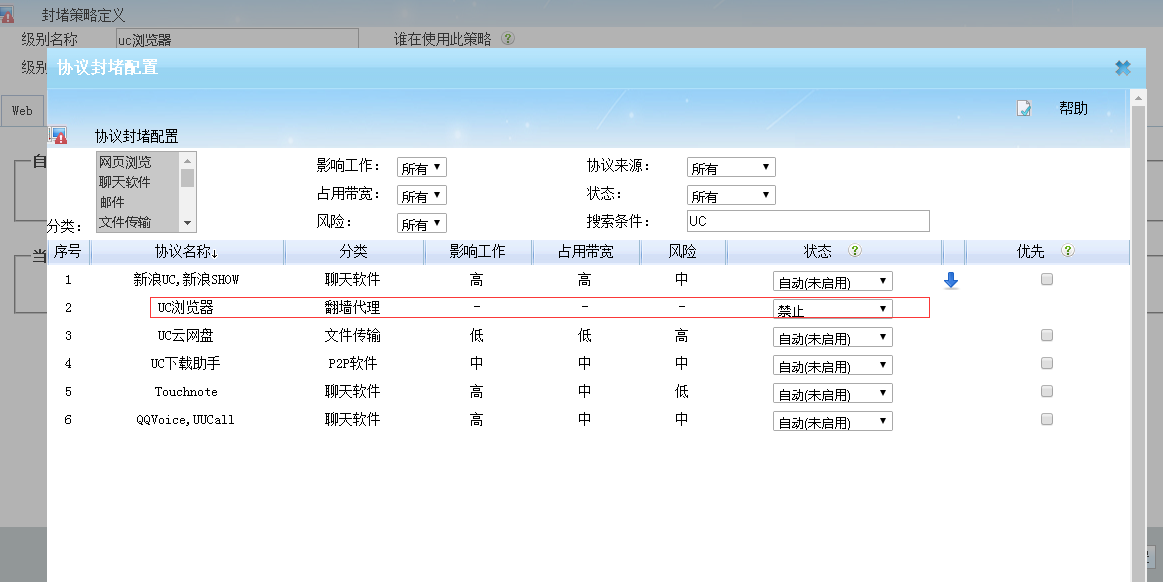Choose 文件传输 from the 分类 list
This screenshot has height=582, width=1163.
(125, 222)
